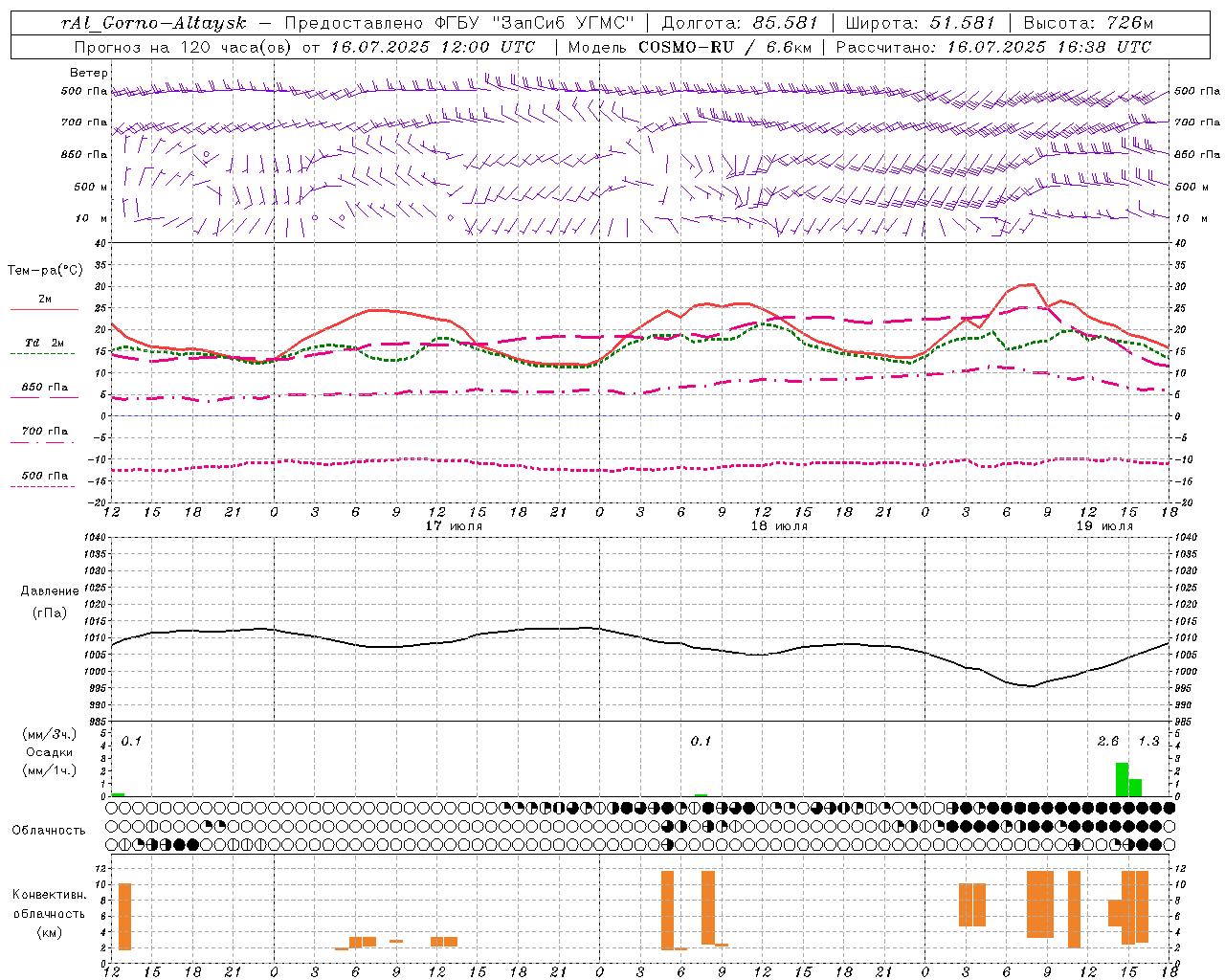Click the 19 июля date label
The width and height of the screenshot is (1225, 980).
(1104, 526)
